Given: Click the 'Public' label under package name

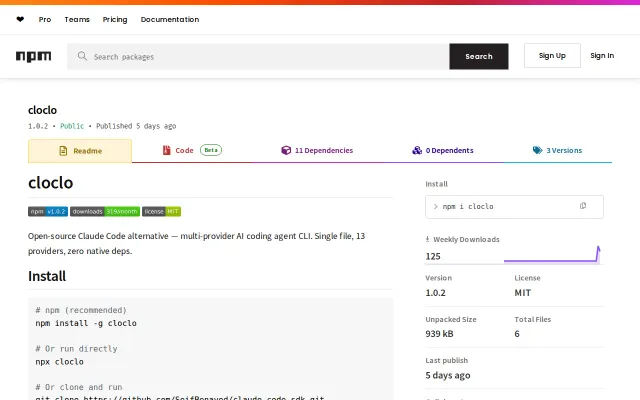Looking at the screenshot, I should point(72,126).
